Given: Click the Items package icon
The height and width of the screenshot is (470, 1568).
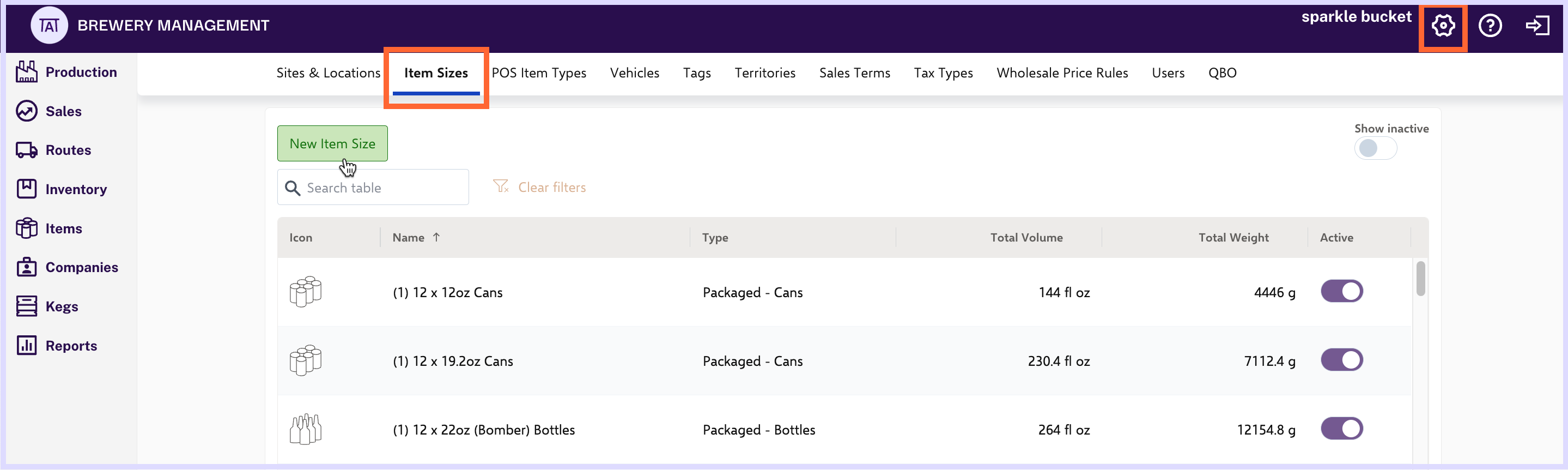Looking at the screenshot, I should [x=27, y=228].
